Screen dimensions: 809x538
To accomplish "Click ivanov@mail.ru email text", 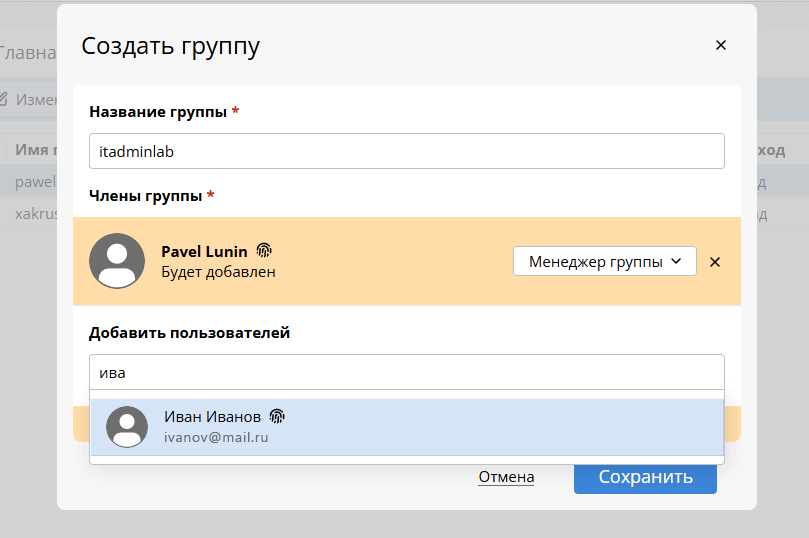I will tap(216, 437).
